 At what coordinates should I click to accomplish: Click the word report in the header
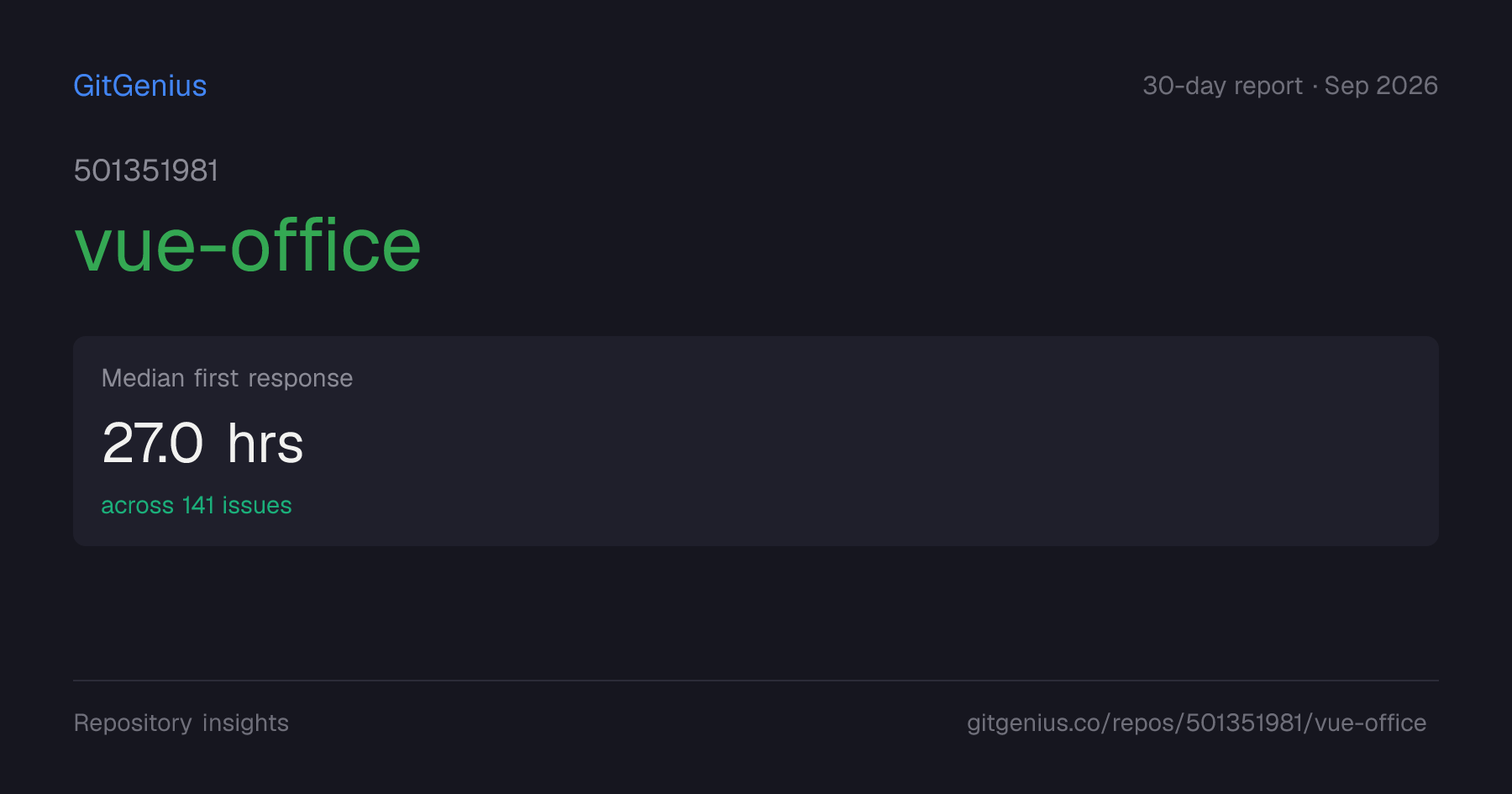tap(1268, 86)
